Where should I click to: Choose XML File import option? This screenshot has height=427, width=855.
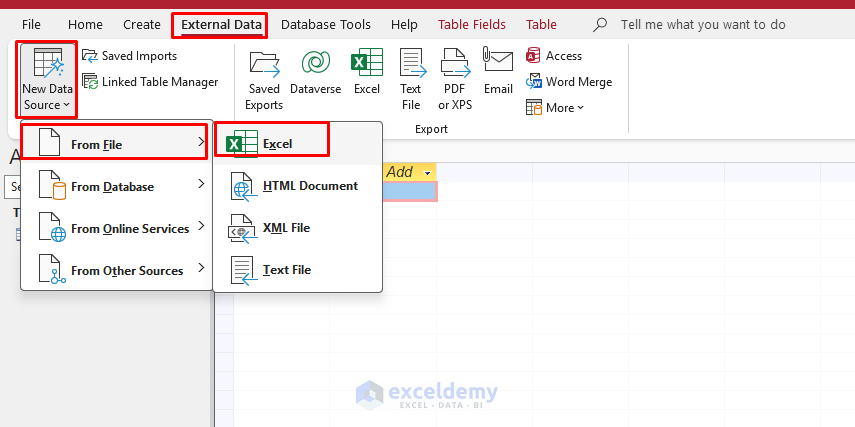tap(298, 228)
